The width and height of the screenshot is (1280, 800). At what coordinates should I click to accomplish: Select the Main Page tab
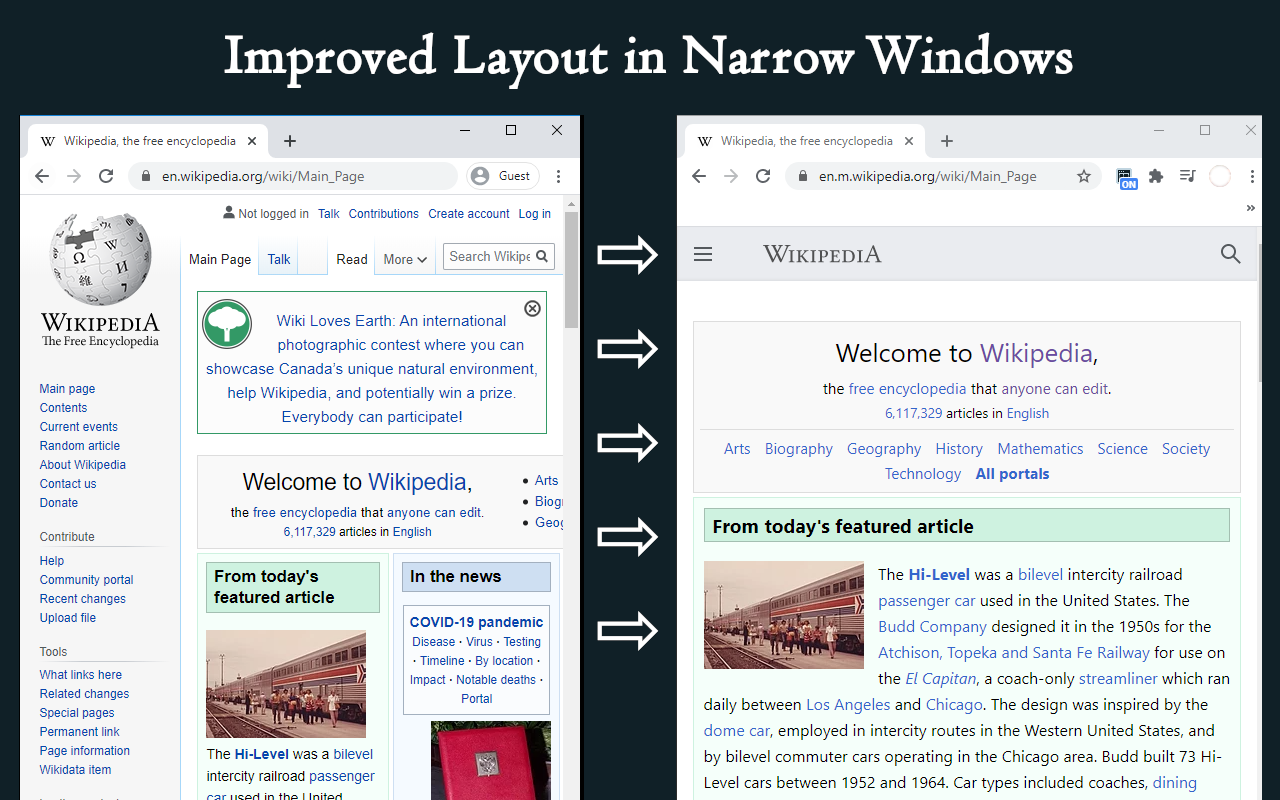click(x=220, y=258)
